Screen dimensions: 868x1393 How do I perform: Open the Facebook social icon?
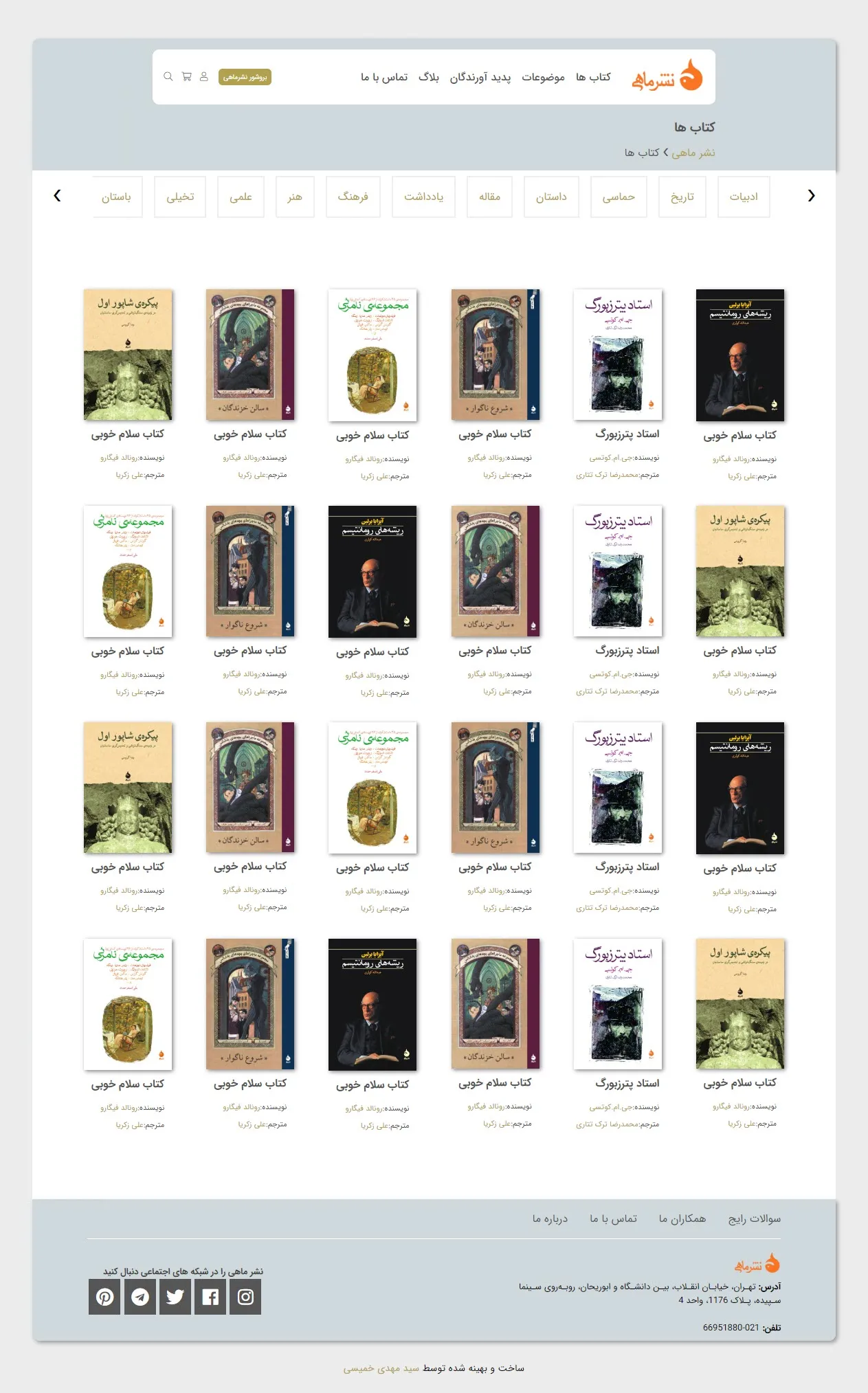(210, 1297)
